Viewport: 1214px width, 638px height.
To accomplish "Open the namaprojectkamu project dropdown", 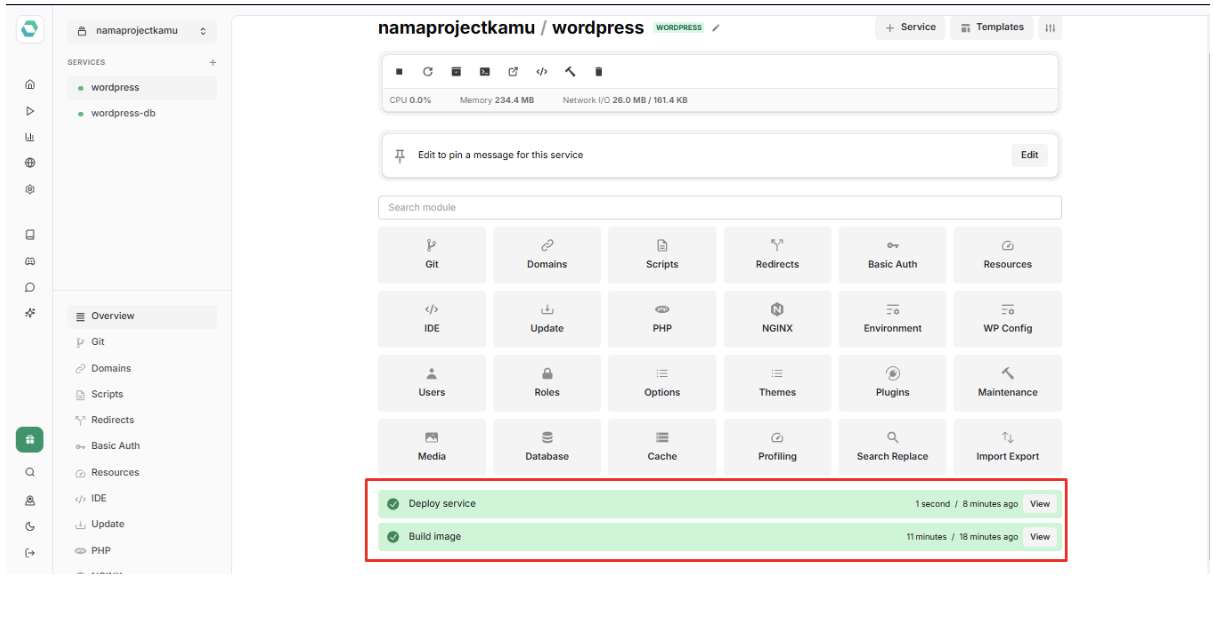I will point(142,31).
